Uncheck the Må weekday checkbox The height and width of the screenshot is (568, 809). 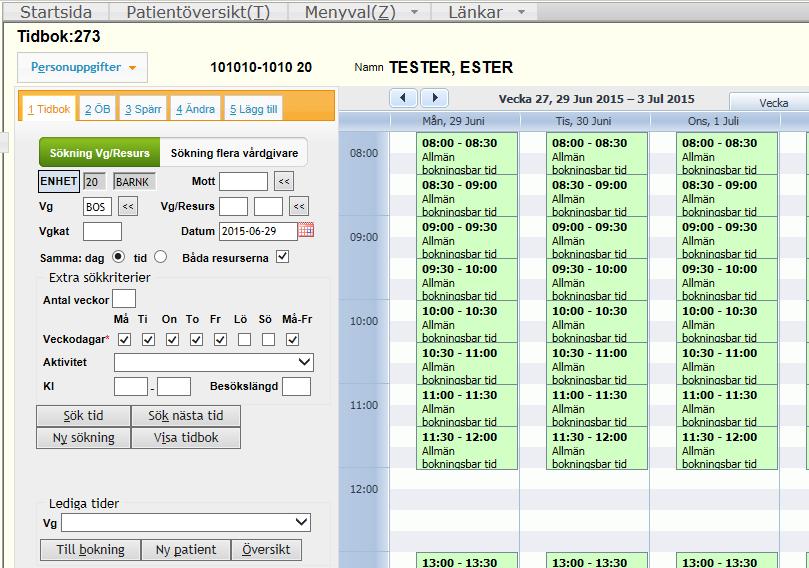click(x=124, y=339)
